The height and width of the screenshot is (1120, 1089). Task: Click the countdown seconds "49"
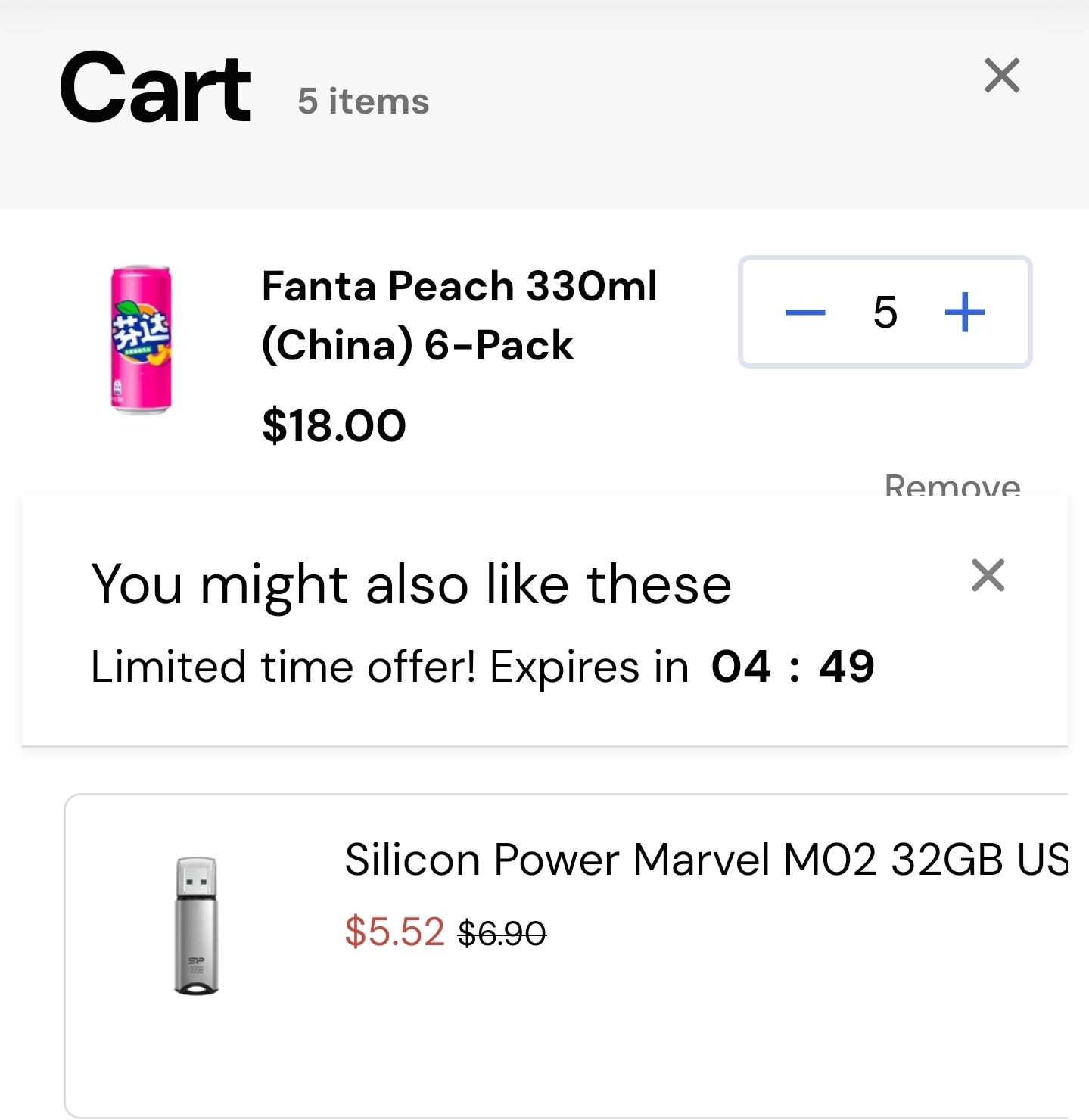point(846,667)
